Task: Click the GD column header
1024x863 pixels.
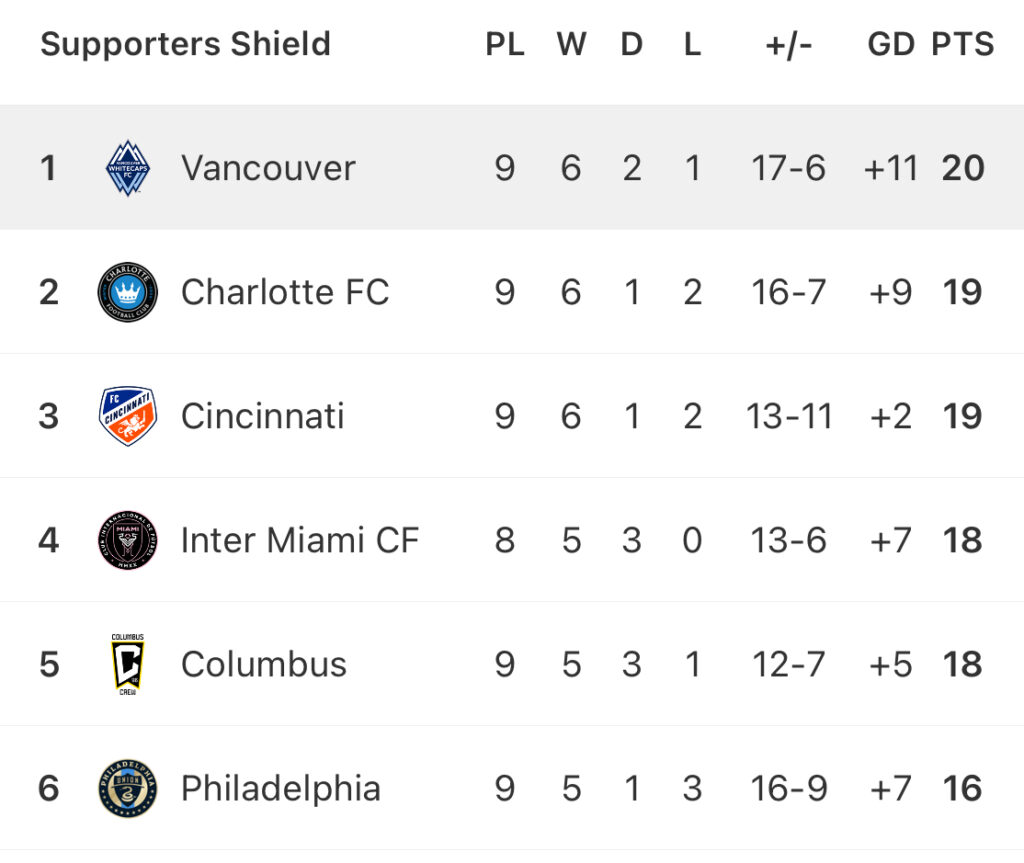Action: pyautogui.click(x=891, y=44)
